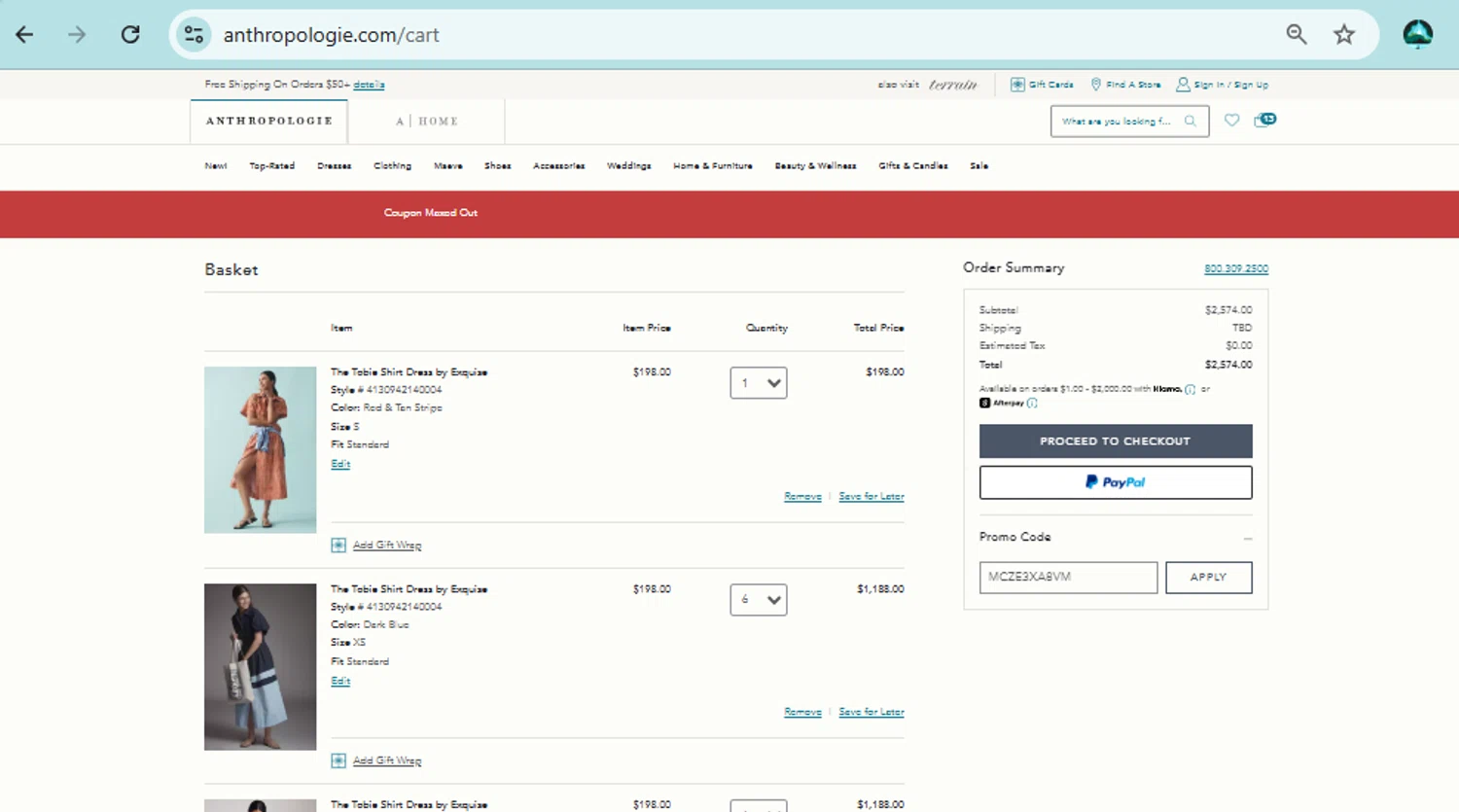Click the Find A Store link text
1459x812 pixels.
pyautogui.click(x=1133, y=85)
